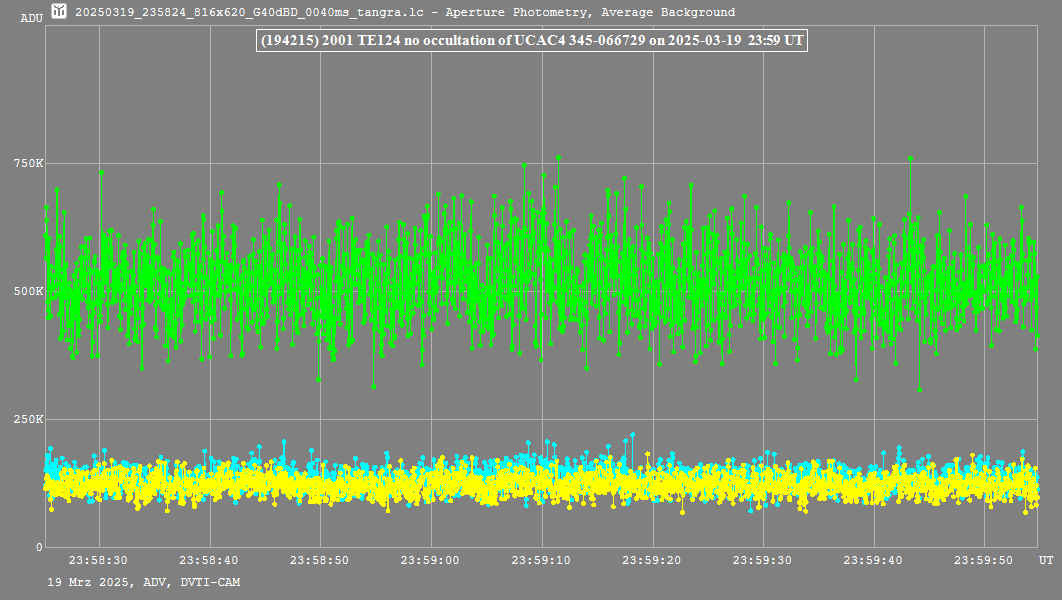
Task: Click the 23:59:10 time tick label
Action: 541,561
